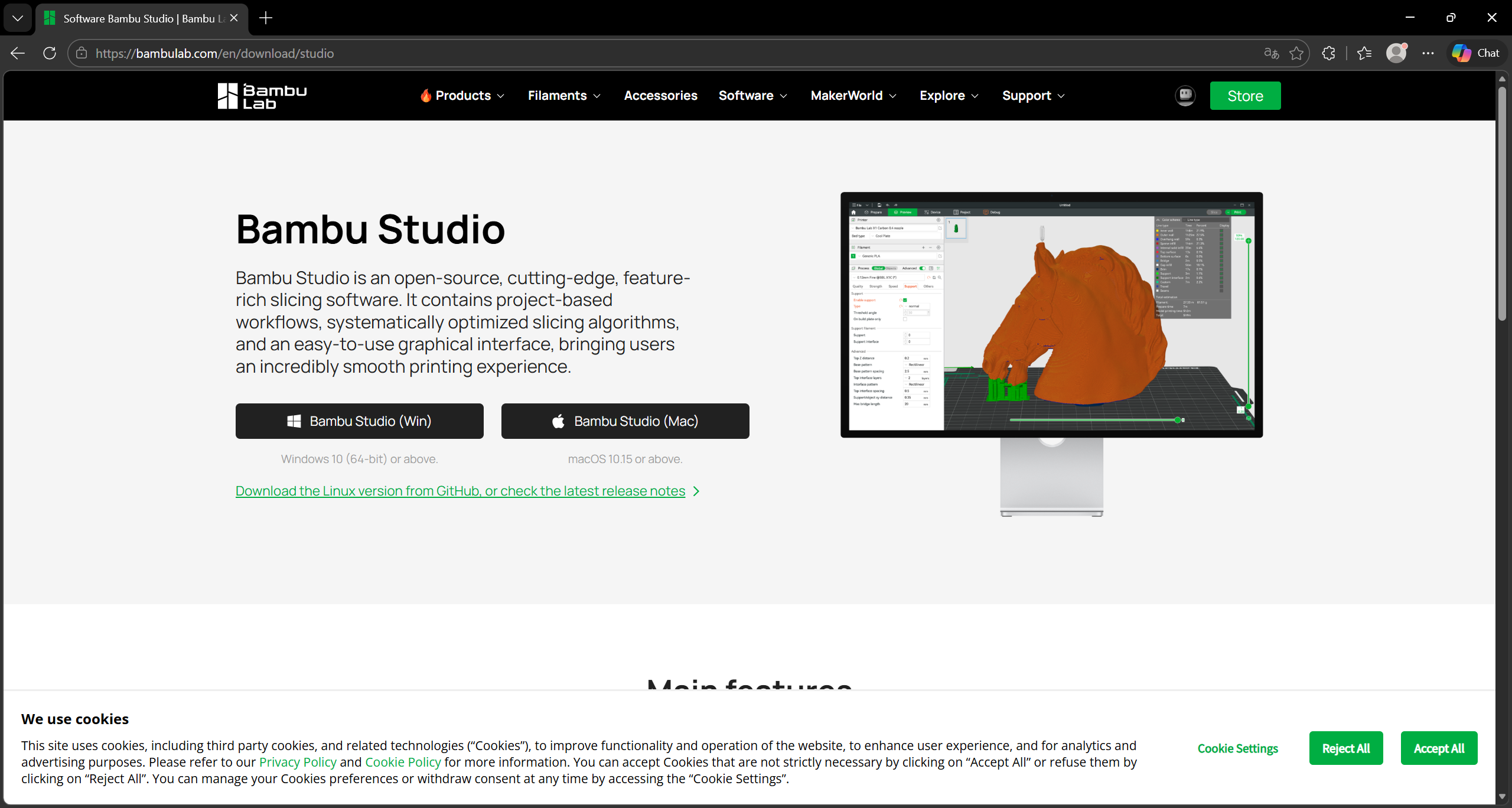This screenshot has height=808, width=1512.
Task: Expand the Products dropdown menu
Action: click(x=463, y=96)
